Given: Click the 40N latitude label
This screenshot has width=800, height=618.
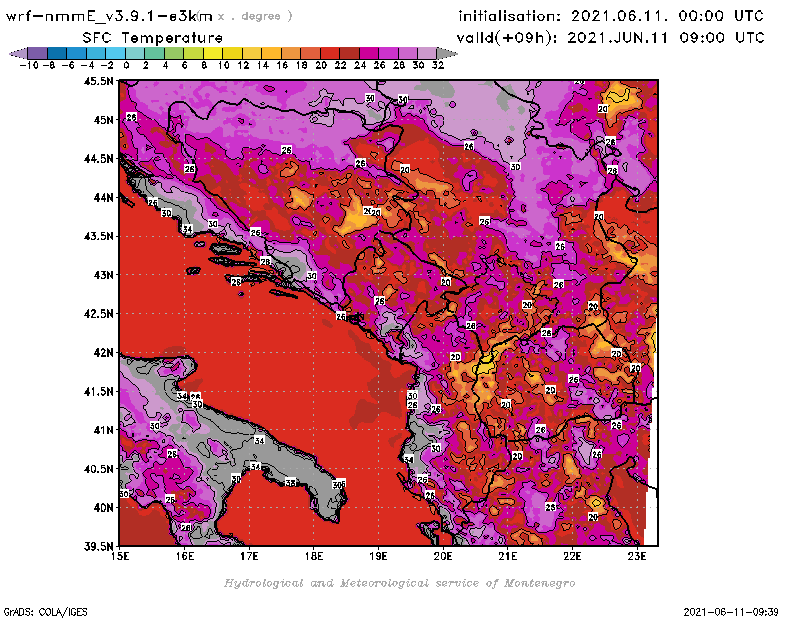Looking at the screenshot, I should (103, 507).
